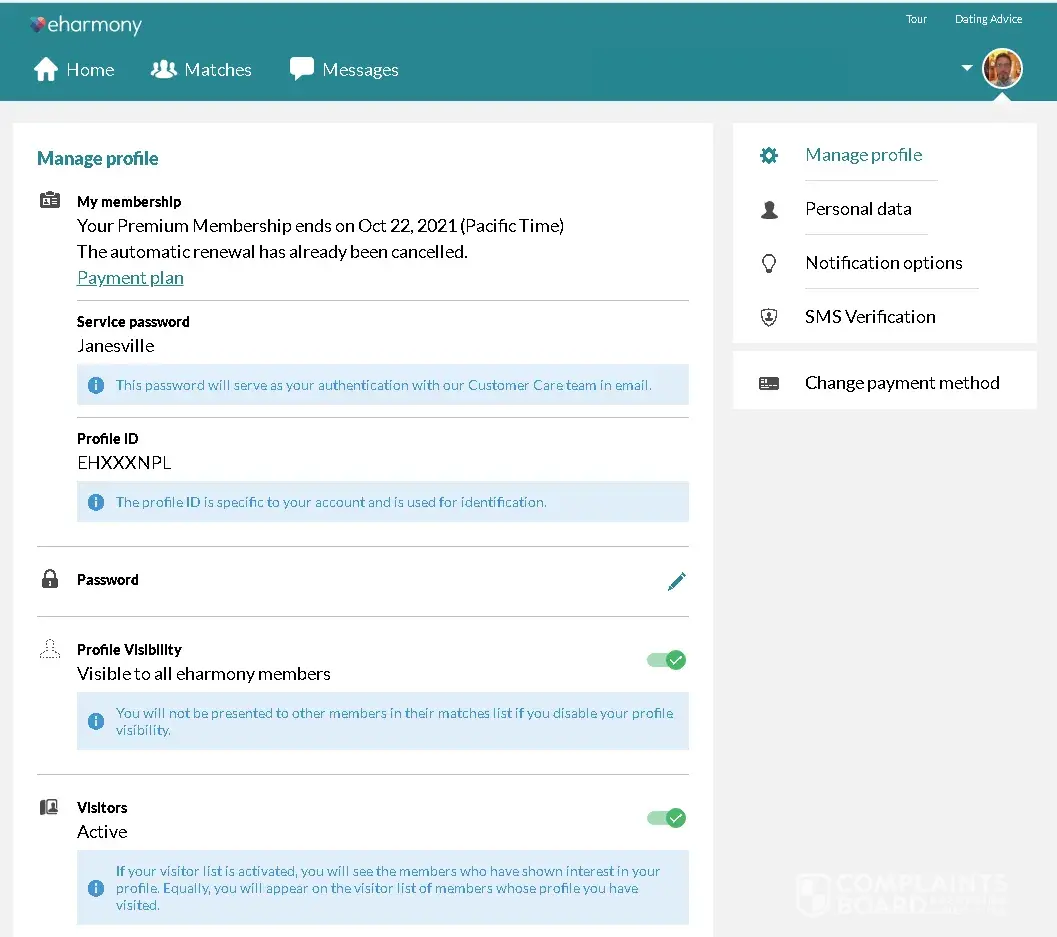Go to Notification options

click(x=883, y=263)
